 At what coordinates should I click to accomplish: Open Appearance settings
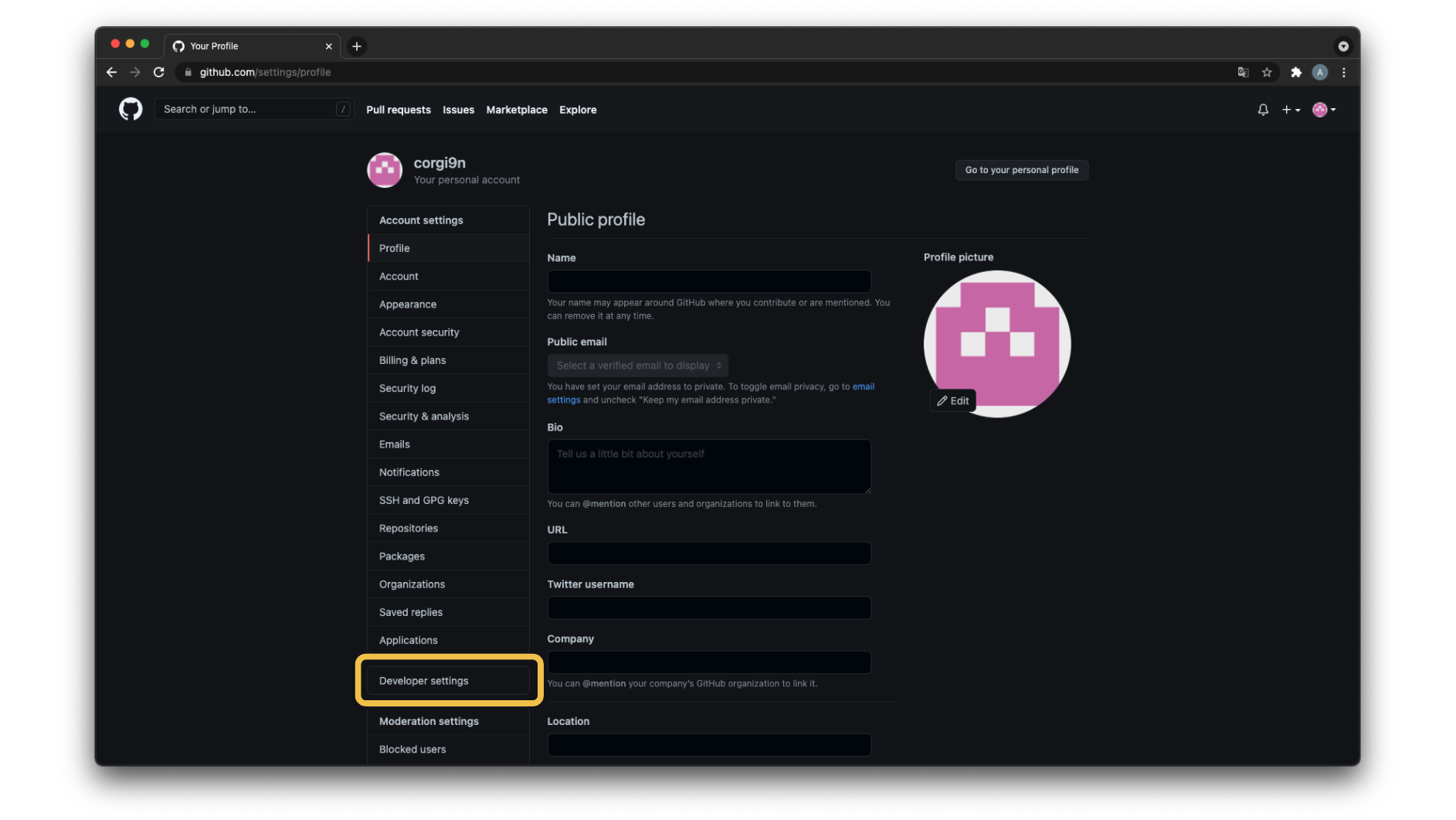click(x=448, y=305)
